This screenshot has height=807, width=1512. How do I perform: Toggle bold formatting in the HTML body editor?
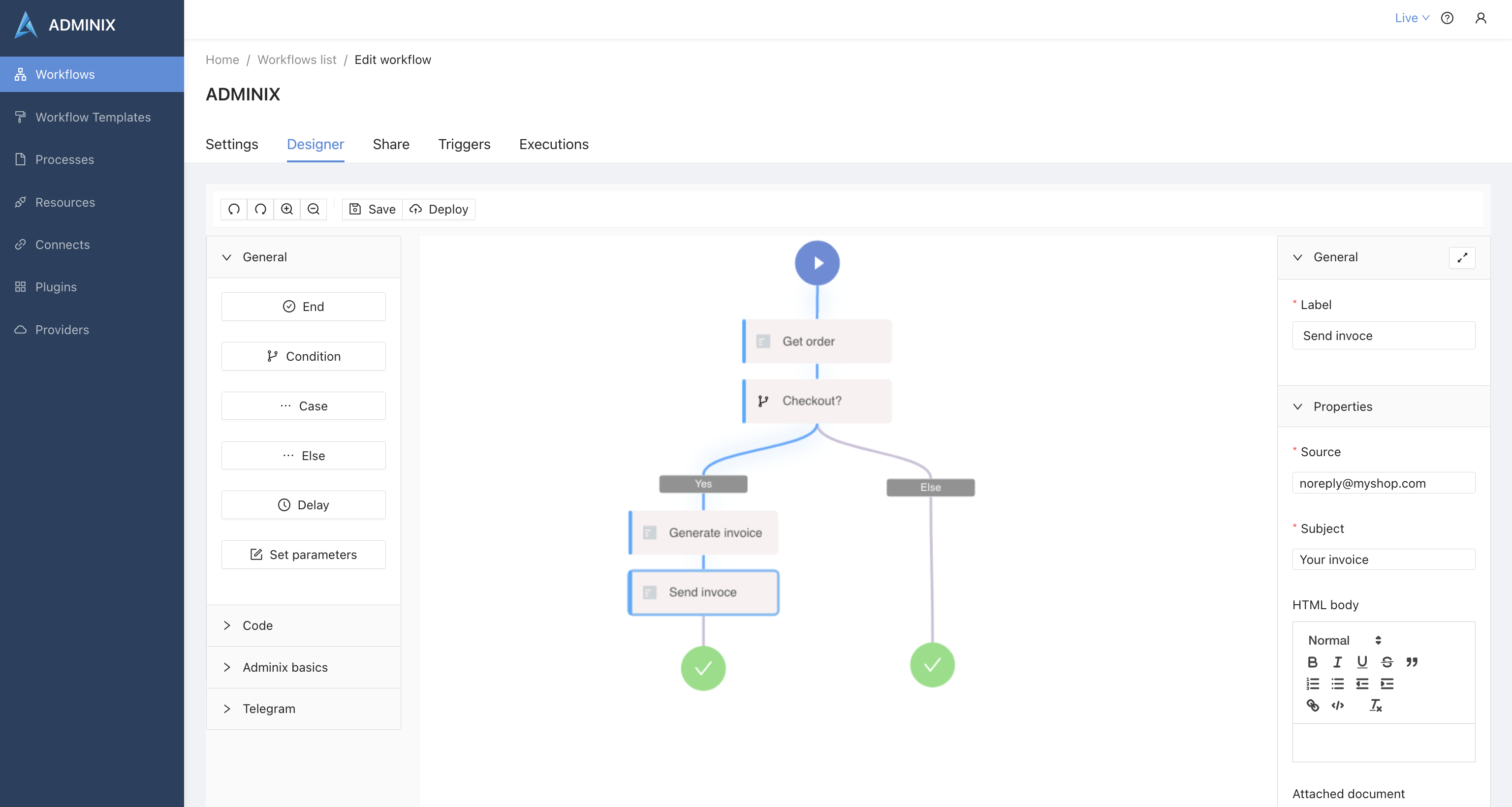point(1313,662)
